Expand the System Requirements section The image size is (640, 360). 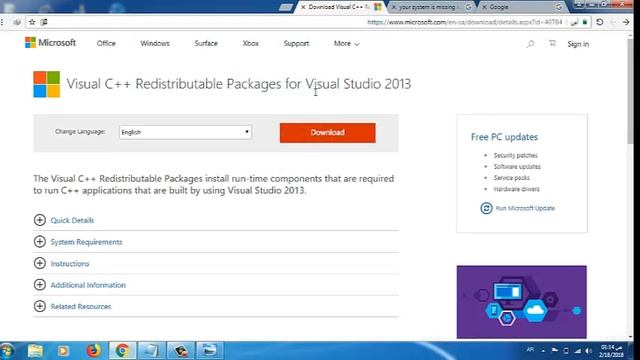tap(78, 242)
